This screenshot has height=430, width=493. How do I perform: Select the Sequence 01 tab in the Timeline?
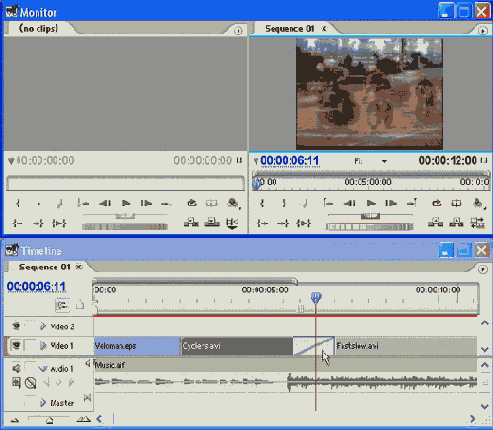pos(44,267)
